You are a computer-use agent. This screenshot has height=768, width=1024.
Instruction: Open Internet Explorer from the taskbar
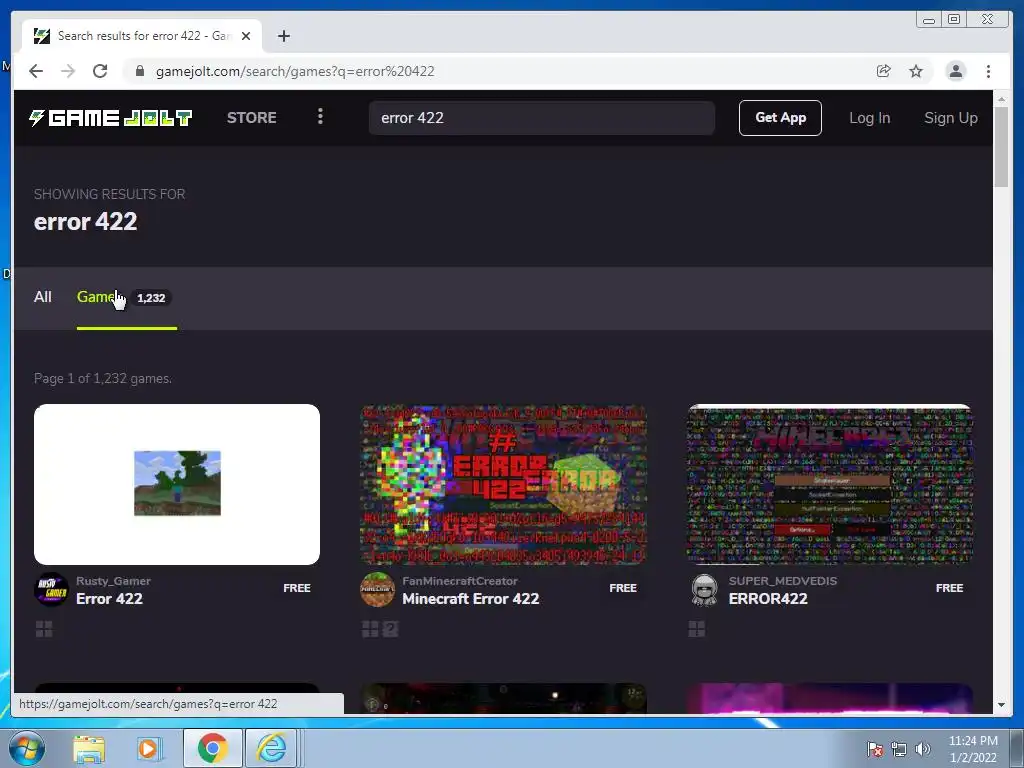(272, 748)
